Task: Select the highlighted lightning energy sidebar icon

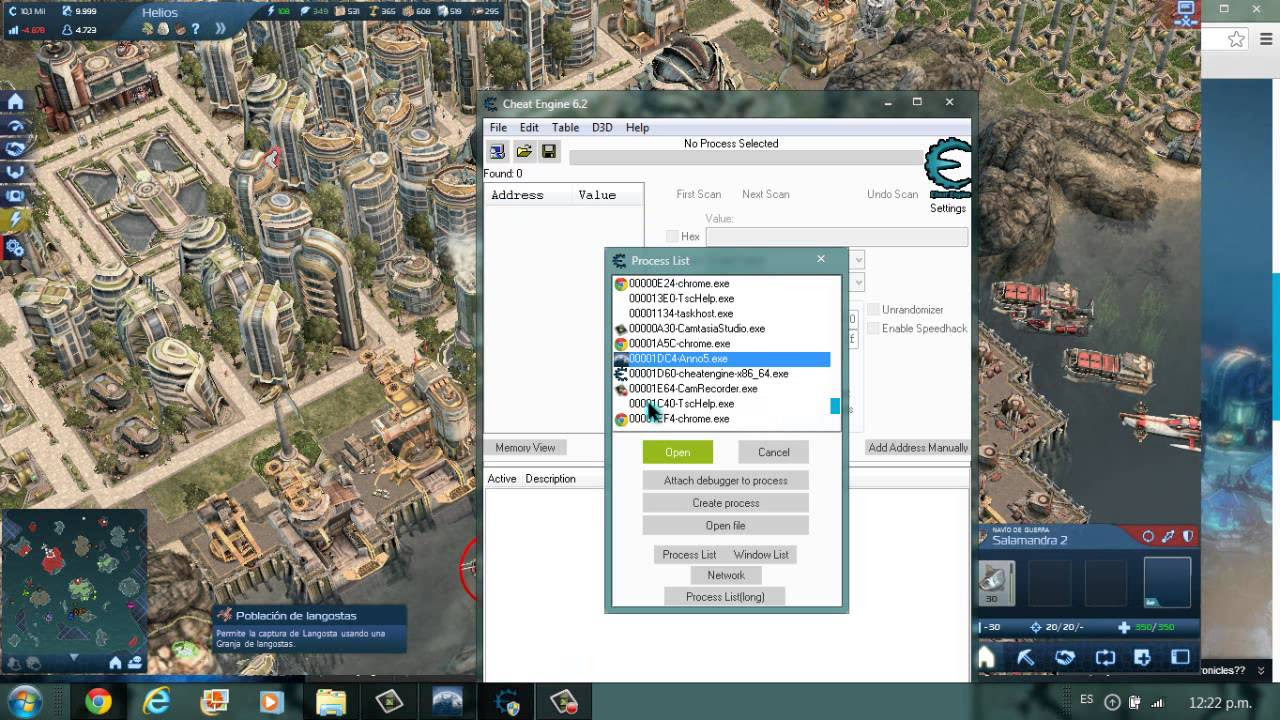Action: 15,221
